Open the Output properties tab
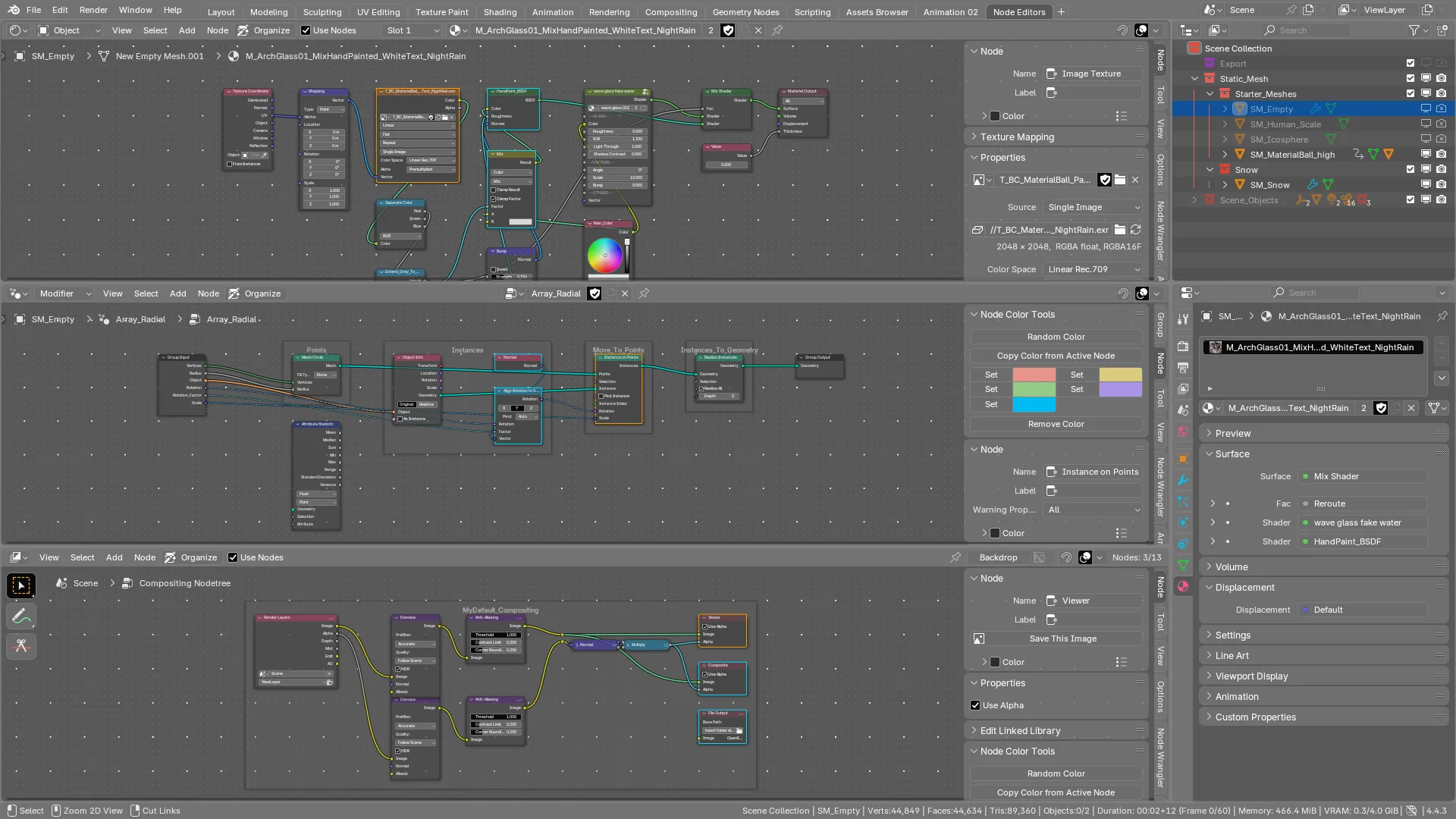The image size is (1456, 819). coord(1183,367)
